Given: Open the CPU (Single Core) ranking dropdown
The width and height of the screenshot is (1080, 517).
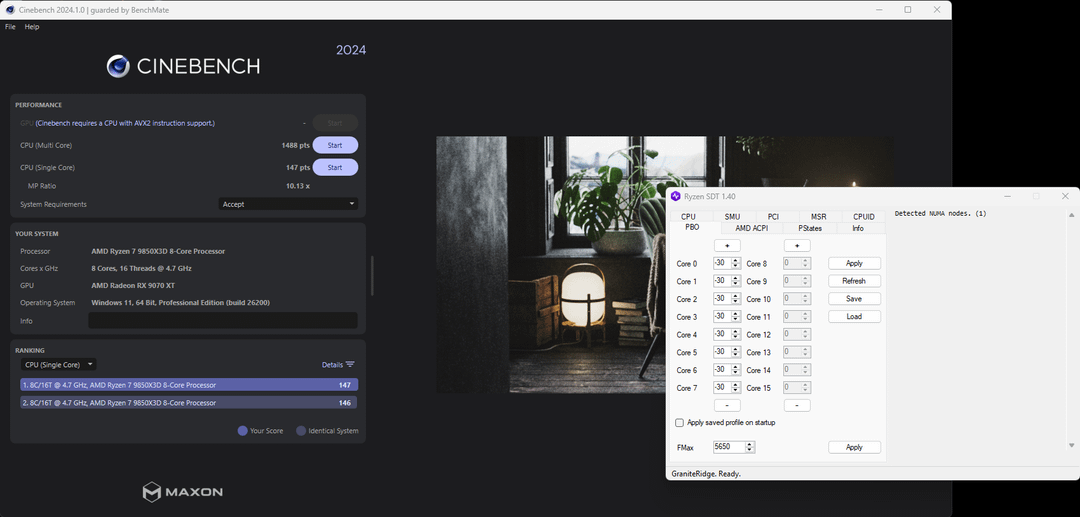Looking at the screenshot, I should 59,365.
